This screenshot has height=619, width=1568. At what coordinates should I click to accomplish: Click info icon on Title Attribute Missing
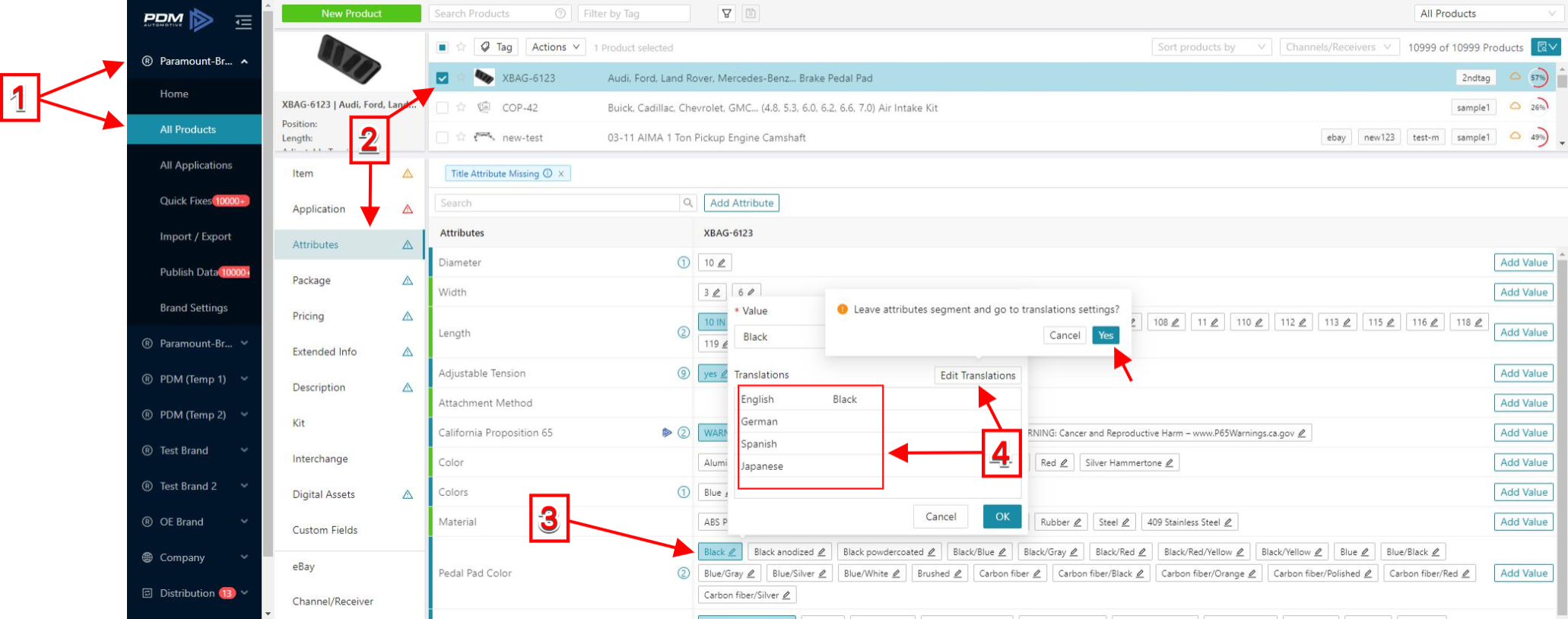tap(548, 173)
